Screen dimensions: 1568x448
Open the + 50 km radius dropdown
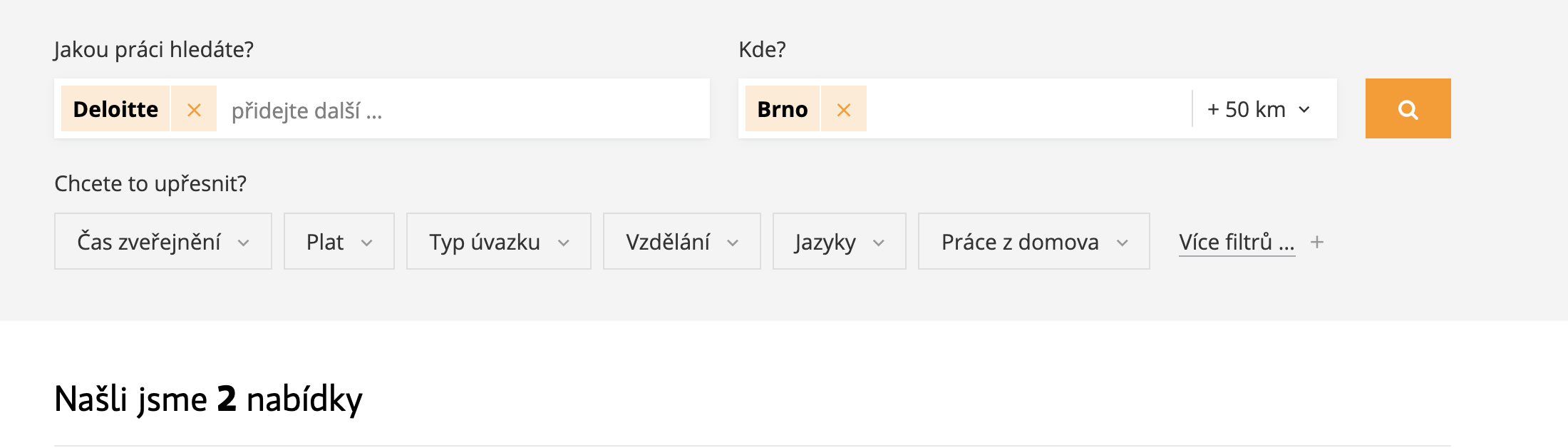[x=1259, y=109]
